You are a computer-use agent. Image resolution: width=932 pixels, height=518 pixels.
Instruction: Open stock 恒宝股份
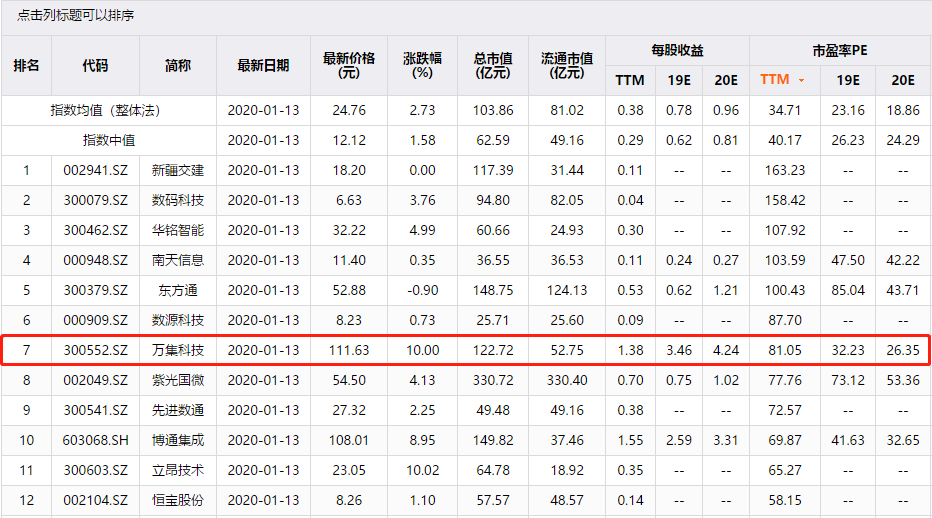[178, 500]
